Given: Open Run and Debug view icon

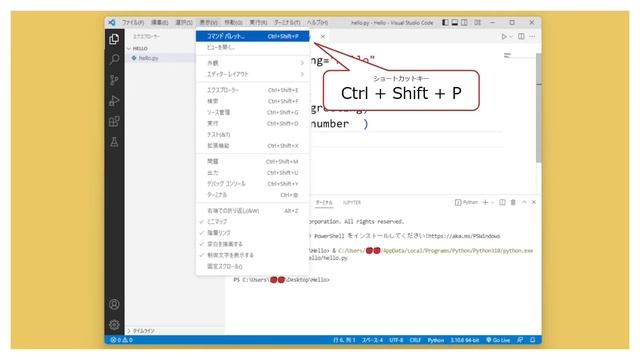Looking at the screenshot, I should click(114, 100).
